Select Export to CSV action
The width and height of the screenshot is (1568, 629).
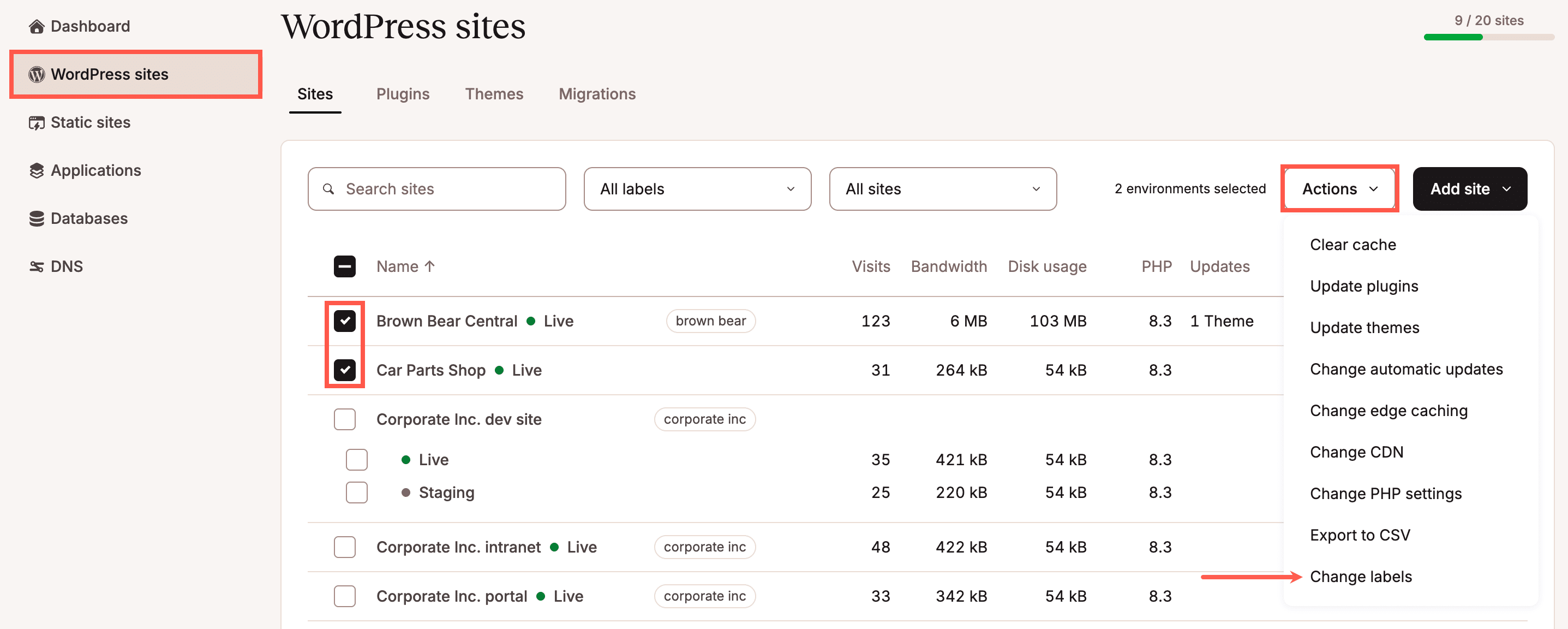click(1361, 535)
